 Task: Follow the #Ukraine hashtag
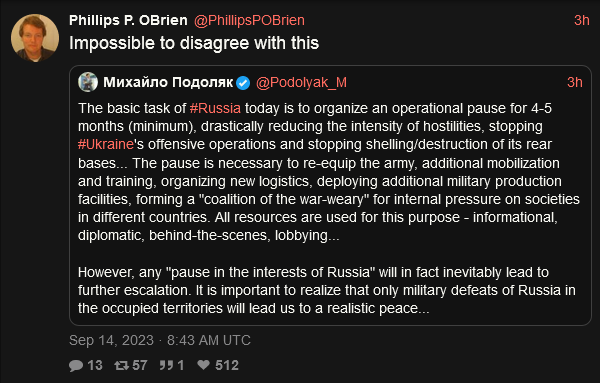click(x=106, y=144)
